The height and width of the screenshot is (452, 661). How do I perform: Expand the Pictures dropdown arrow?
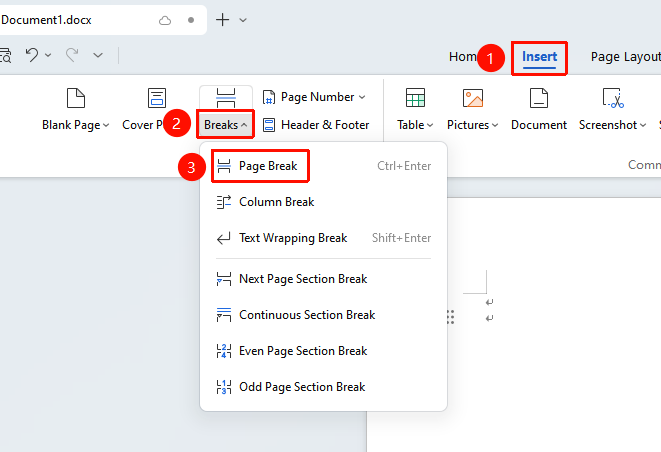(x=495, y=125)
